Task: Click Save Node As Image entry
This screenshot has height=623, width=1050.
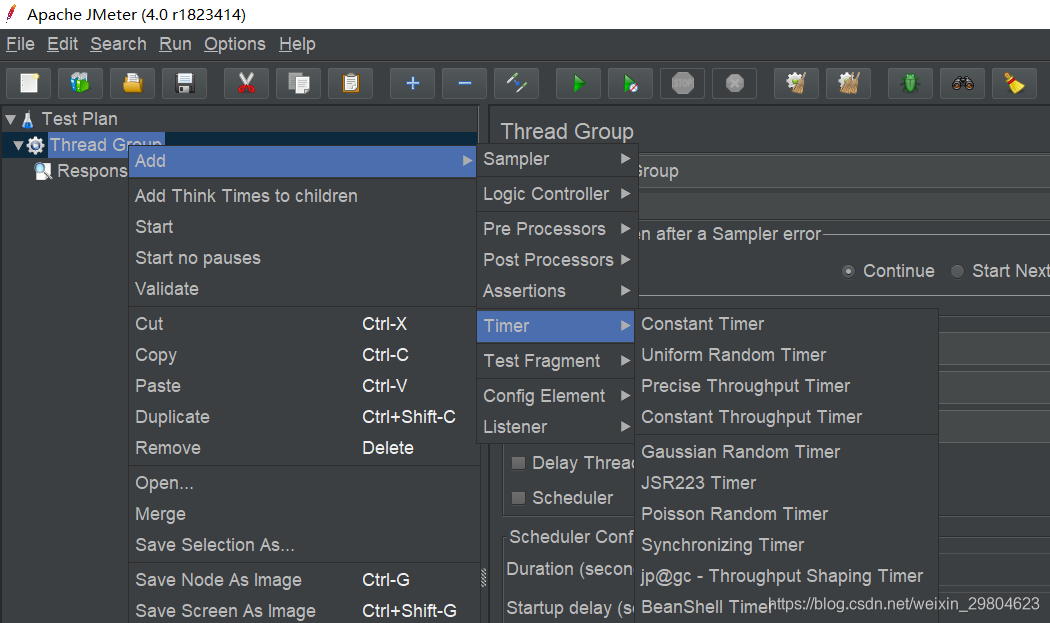Action: click(x=303, y=580)
